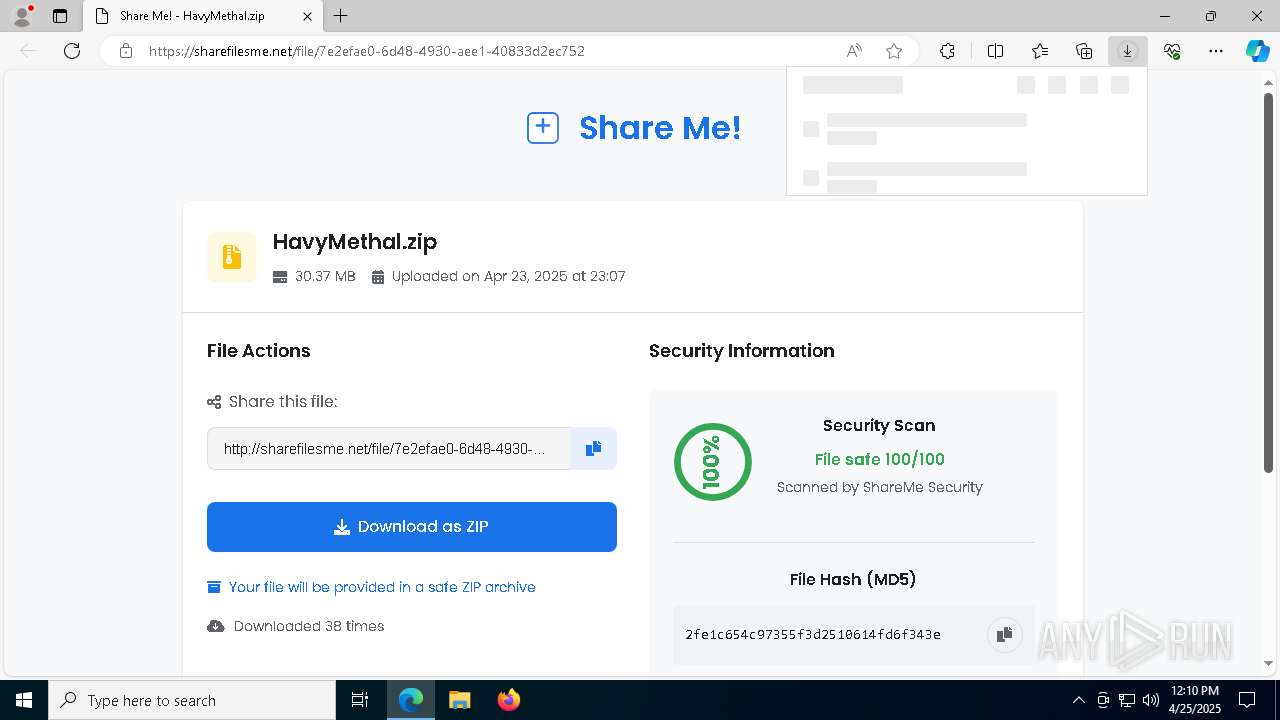This screenshot has width=1280, height=720.
Task: Click the Download as ZIP button
Action: tap(412, 527)
